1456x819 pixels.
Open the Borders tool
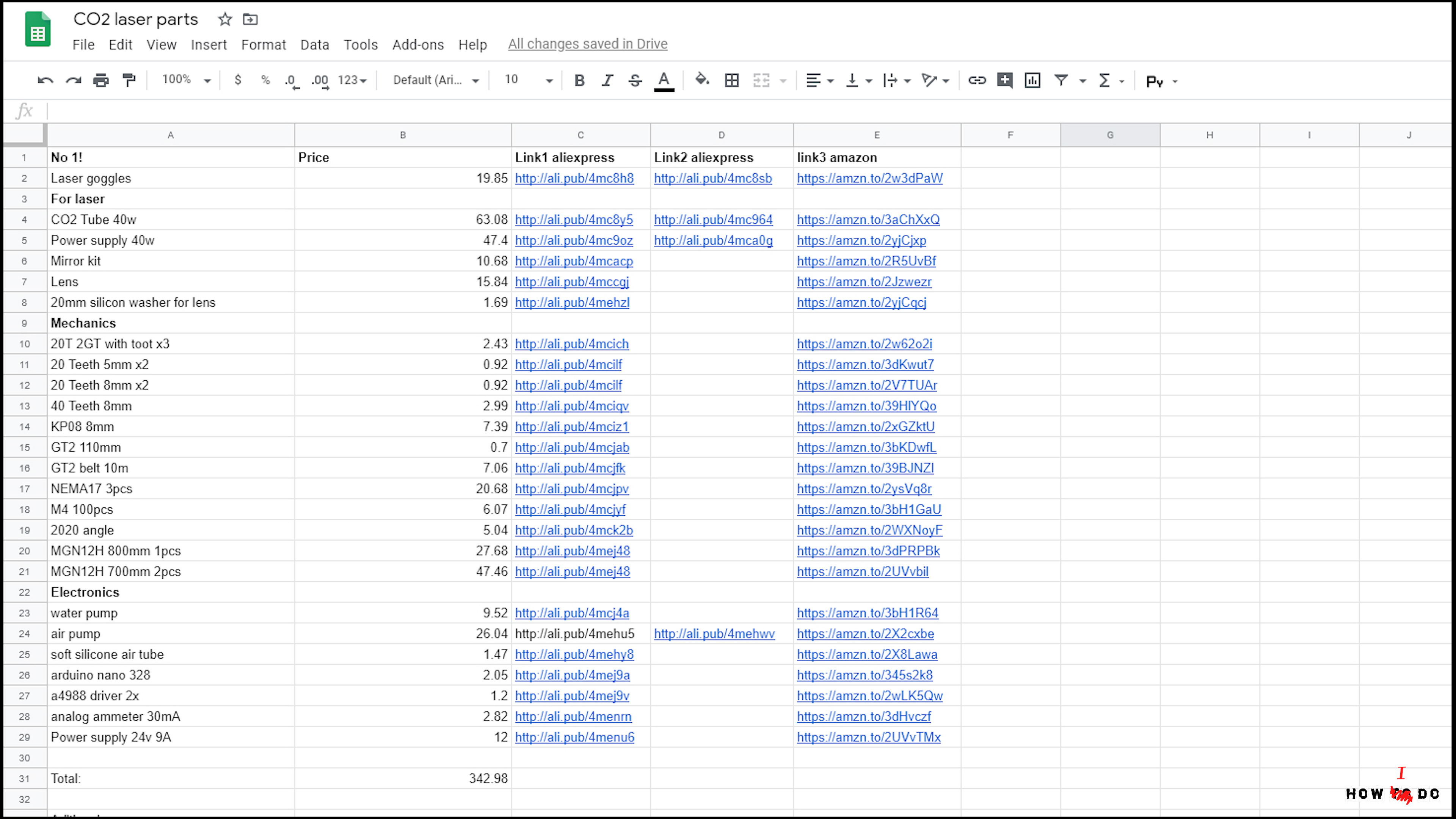click(x=731, y=80)
